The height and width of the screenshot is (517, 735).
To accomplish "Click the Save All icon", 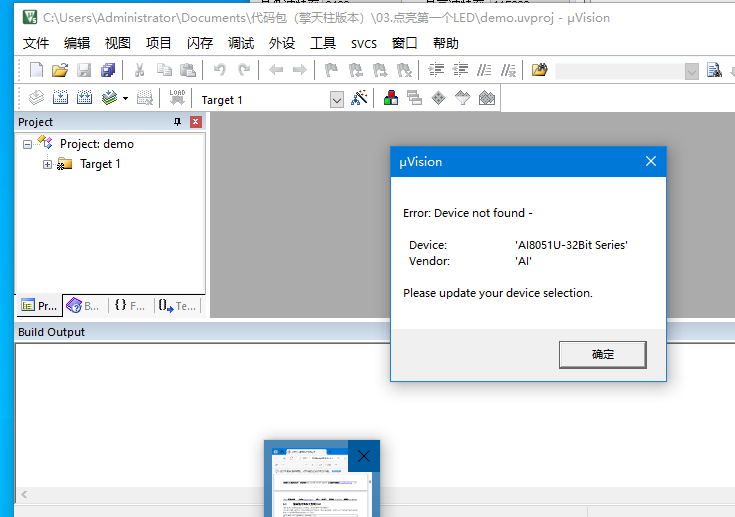I will (x=108, y=70).
